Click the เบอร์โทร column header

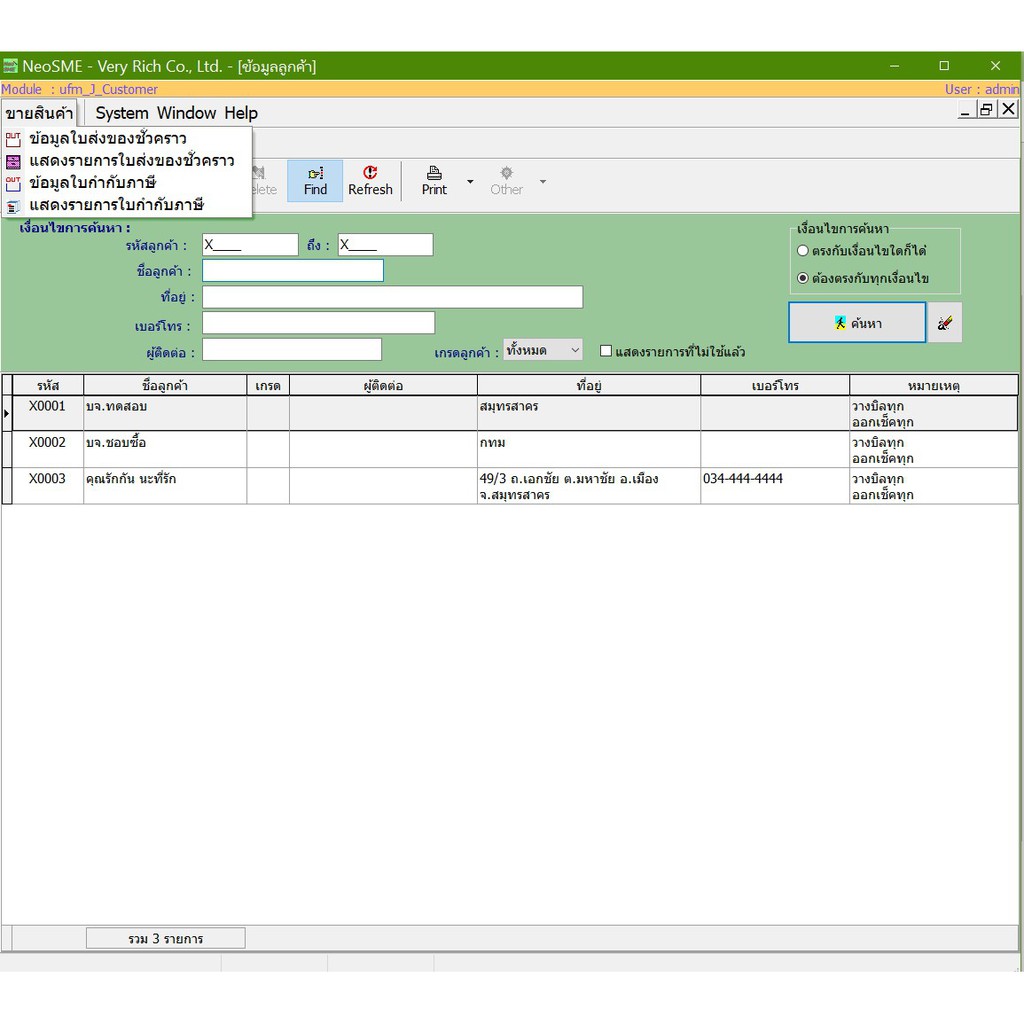[775, 385]
